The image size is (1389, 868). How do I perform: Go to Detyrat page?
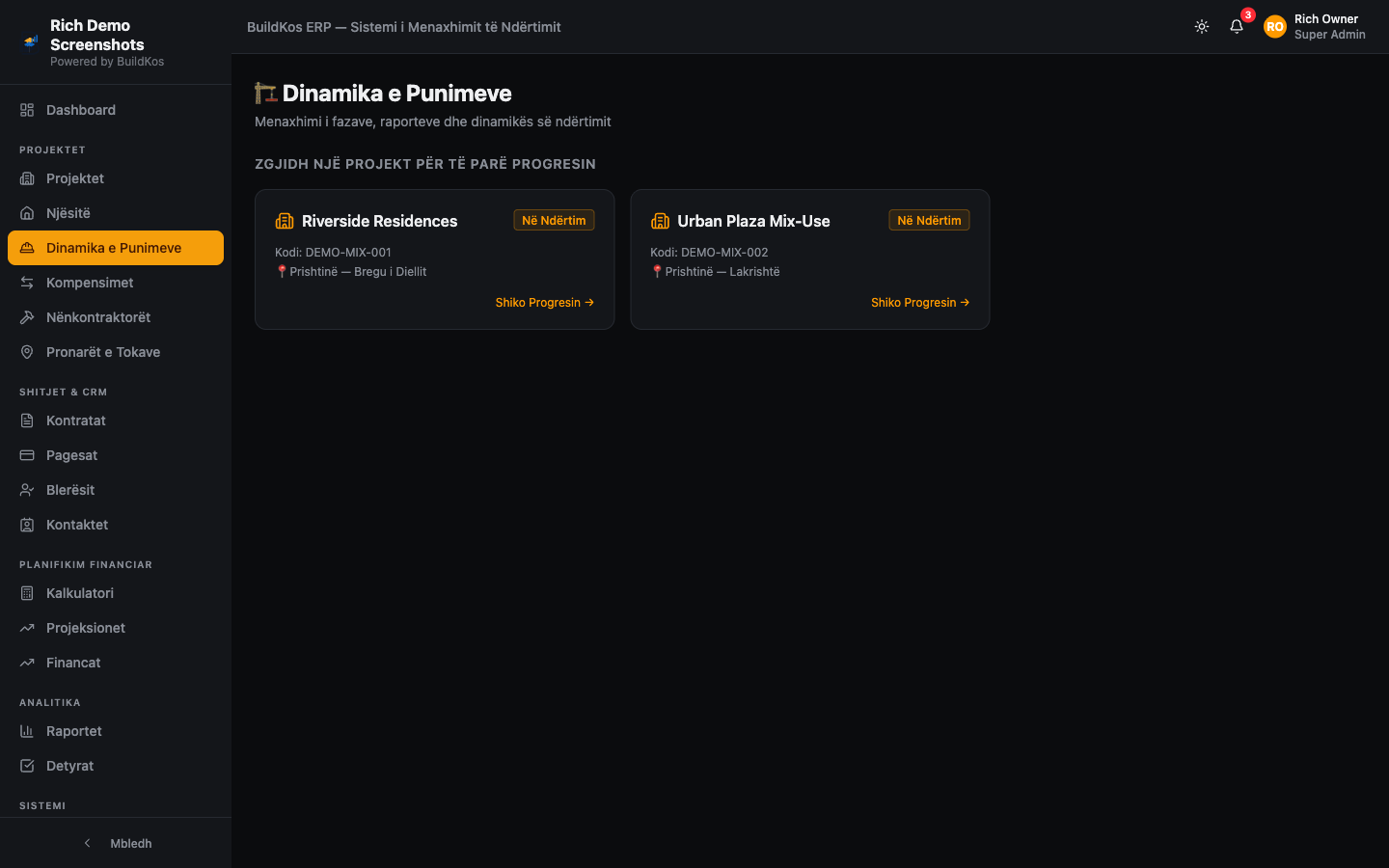[x=116, y=766]
